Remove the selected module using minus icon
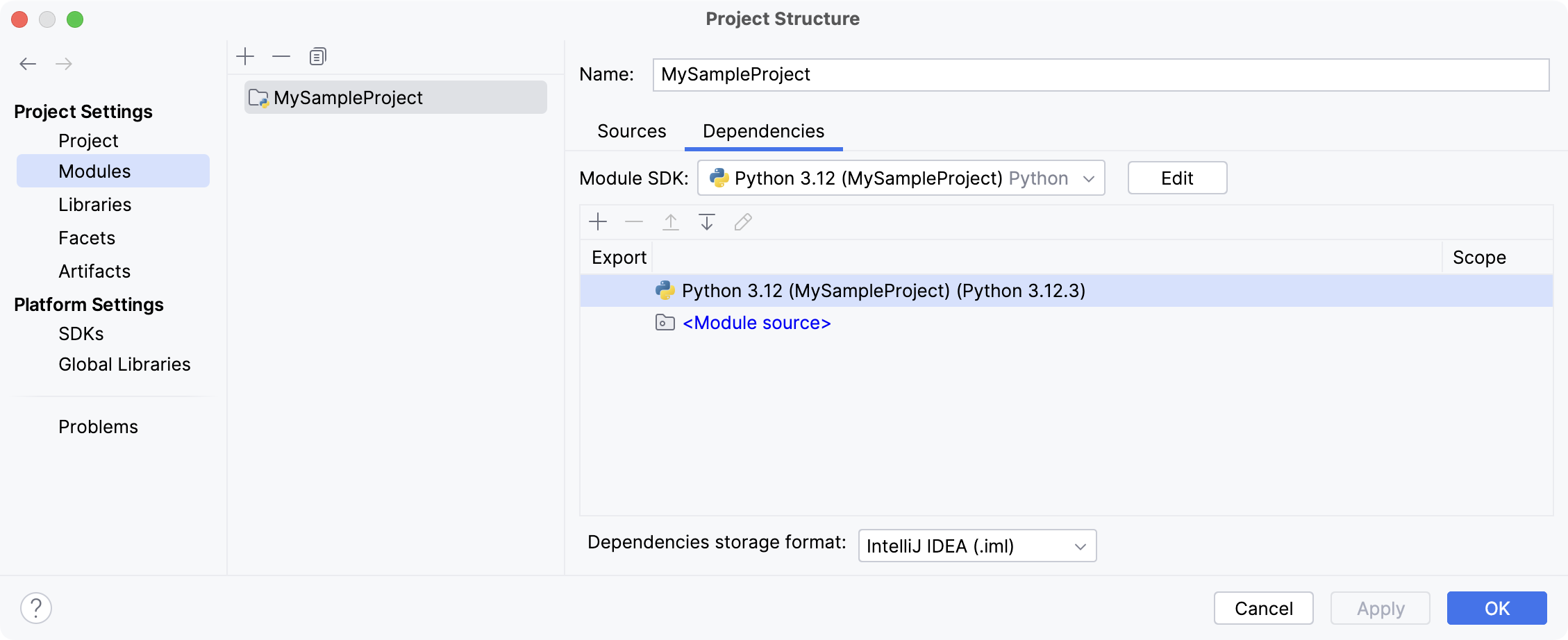The height and width of the screenshot is (640, 1568). coord(281,56)
